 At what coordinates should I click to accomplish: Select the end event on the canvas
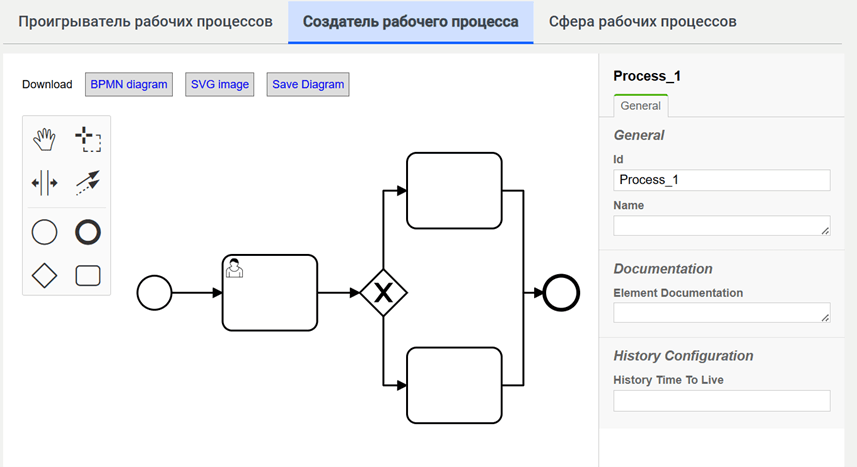561,293
